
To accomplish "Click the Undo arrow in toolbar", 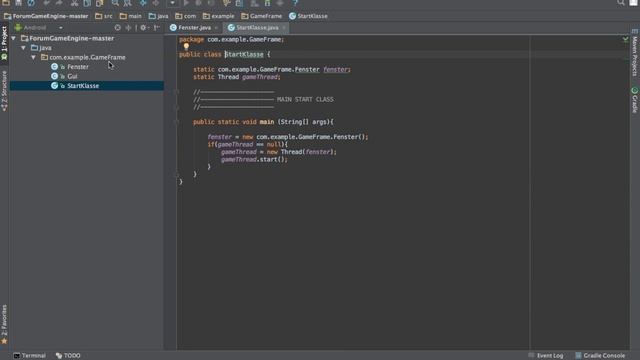I will coord(46,3).
